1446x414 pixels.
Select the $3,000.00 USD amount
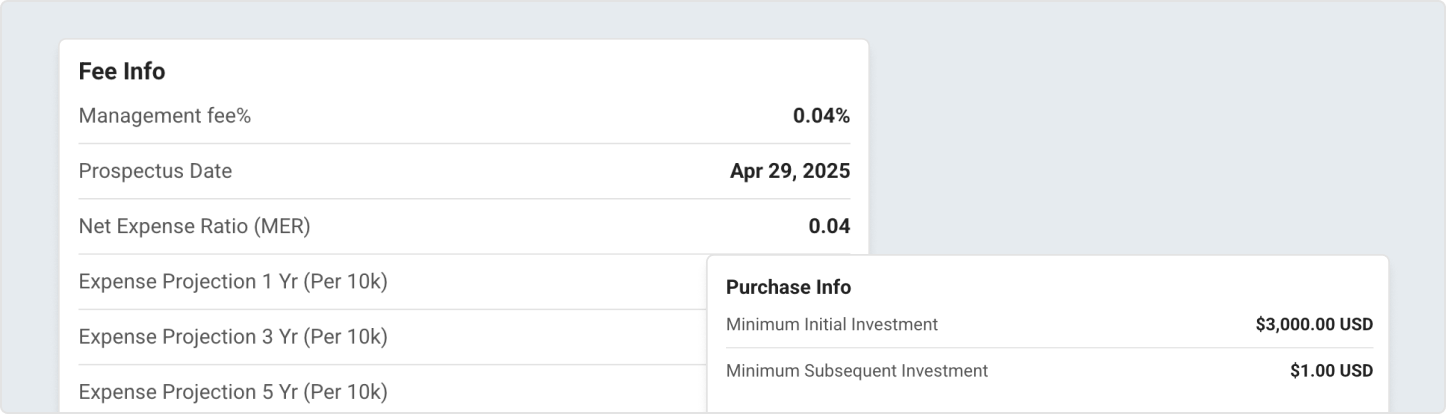tap(1314, 325)
